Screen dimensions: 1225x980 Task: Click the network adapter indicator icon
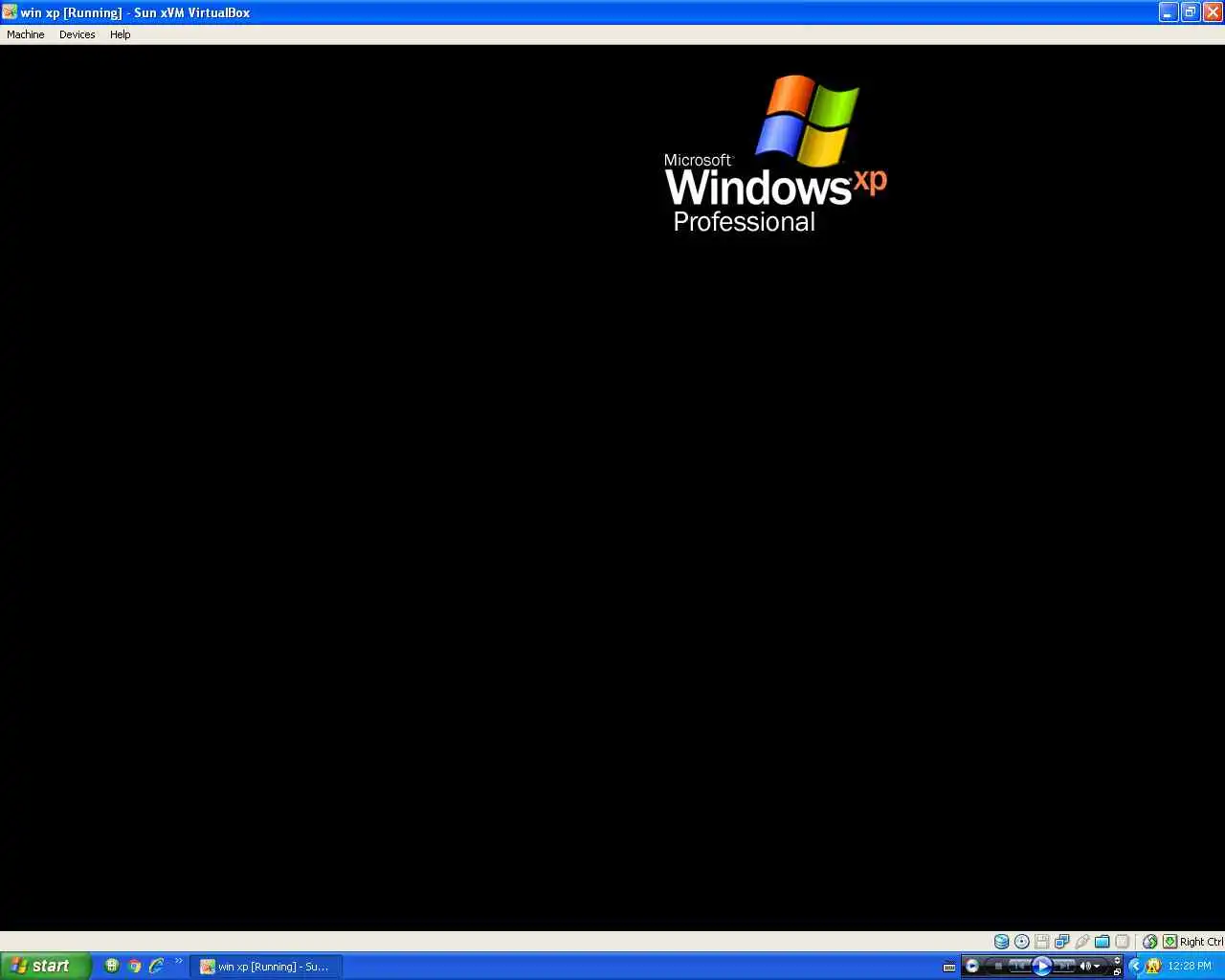pyautogui.click(x=1062, y=942)
